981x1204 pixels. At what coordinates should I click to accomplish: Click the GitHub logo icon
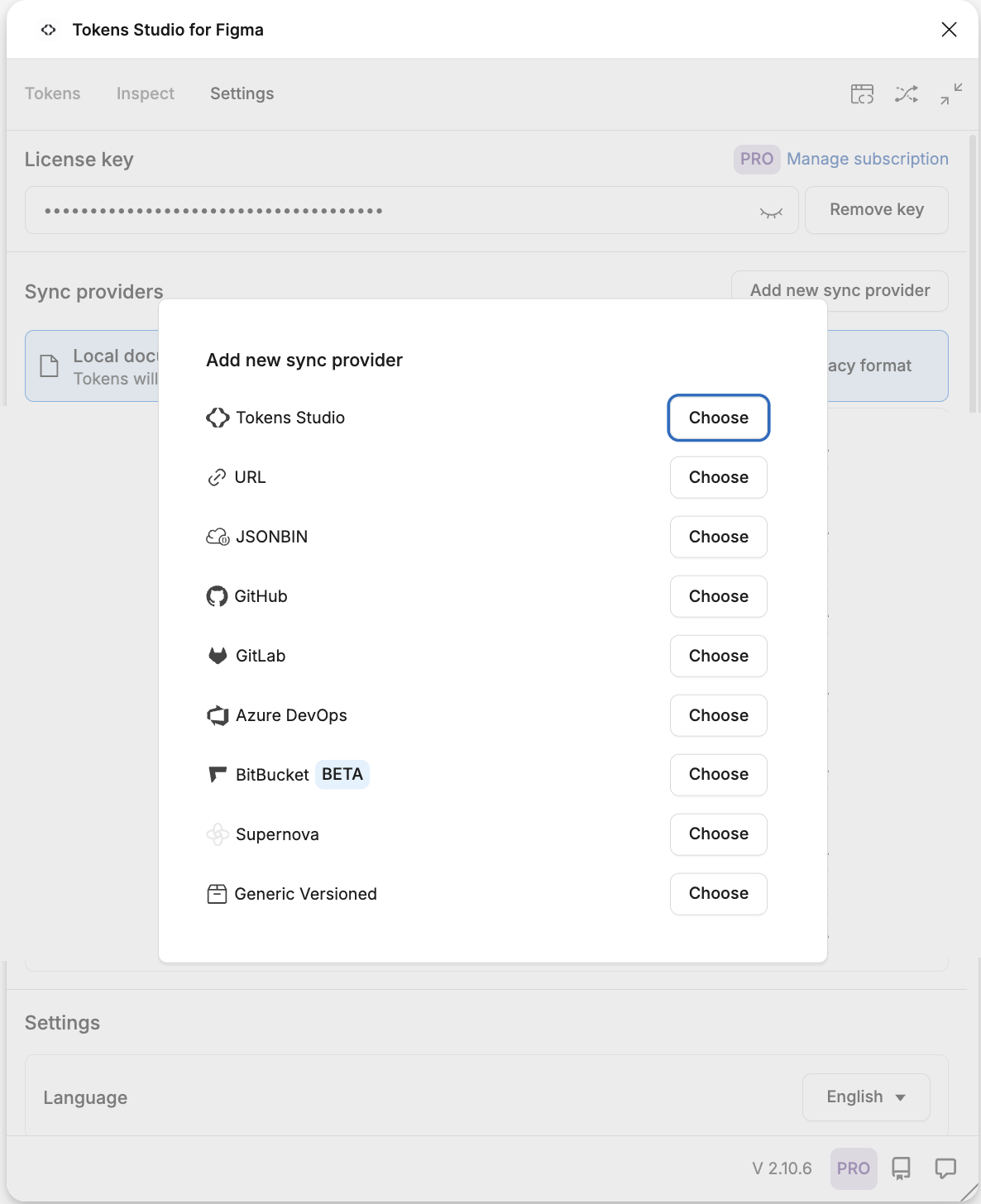[x=217, y=596]
